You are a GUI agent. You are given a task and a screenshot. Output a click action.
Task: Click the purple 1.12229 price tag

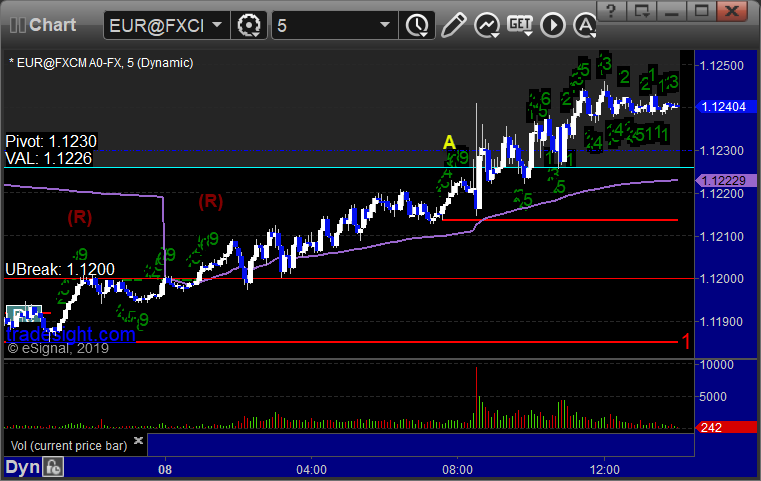(726, 181)
